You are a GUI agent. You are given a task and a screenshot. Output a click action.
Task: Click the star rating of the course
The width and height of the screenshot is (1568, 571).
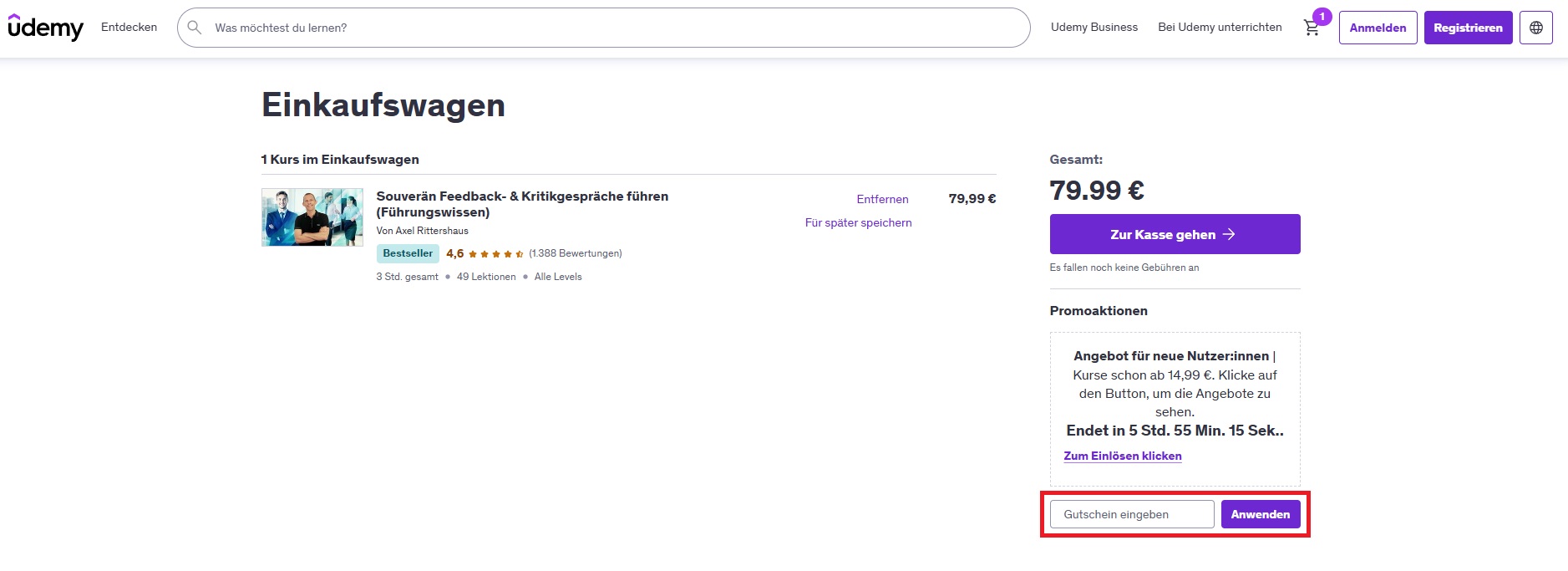[496, 254]
